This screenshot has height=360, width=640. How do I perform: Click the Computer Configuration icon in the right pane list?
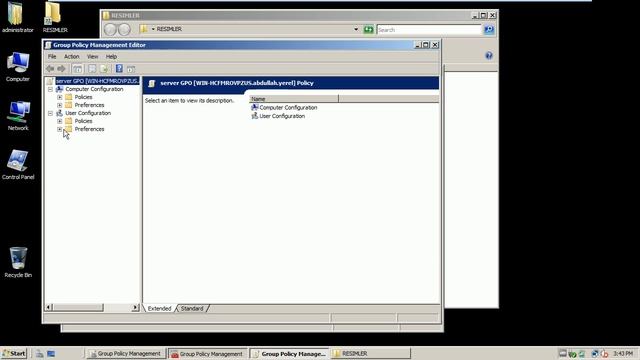click(x=255, y=107)
